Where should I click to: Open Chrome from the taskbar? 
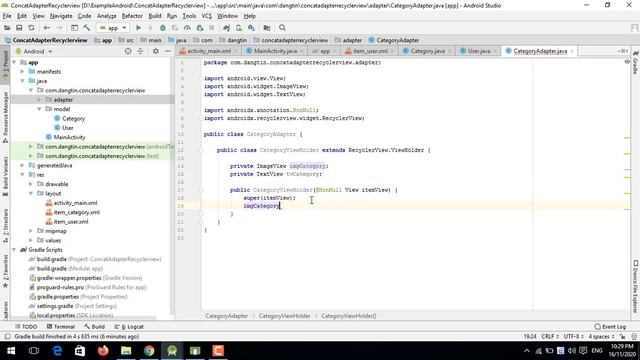click(149, 351)
